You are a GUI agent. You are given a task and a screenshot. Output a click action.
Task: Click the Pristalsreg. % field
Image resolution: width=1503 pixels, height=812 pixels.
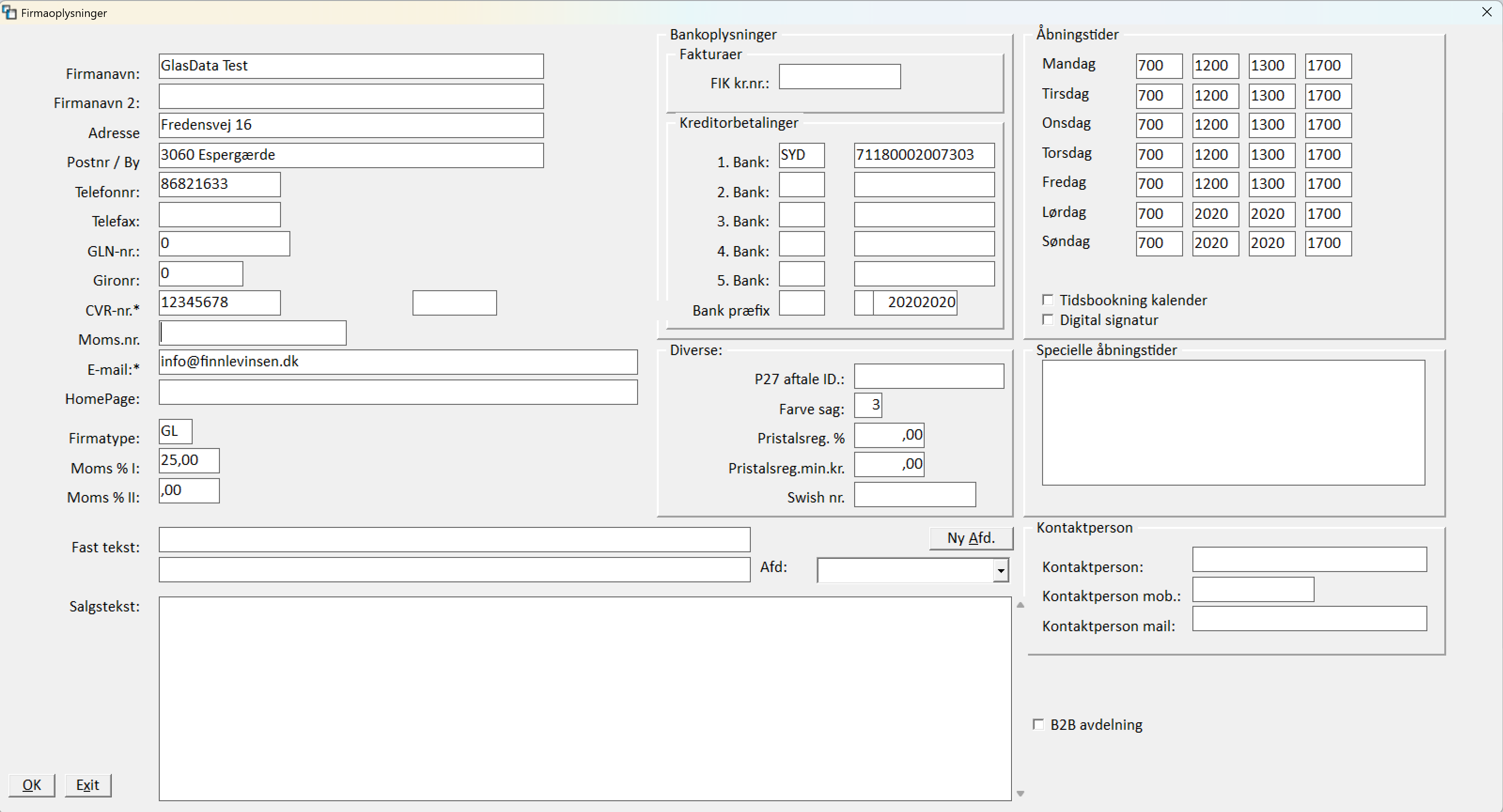click(890, 435)
